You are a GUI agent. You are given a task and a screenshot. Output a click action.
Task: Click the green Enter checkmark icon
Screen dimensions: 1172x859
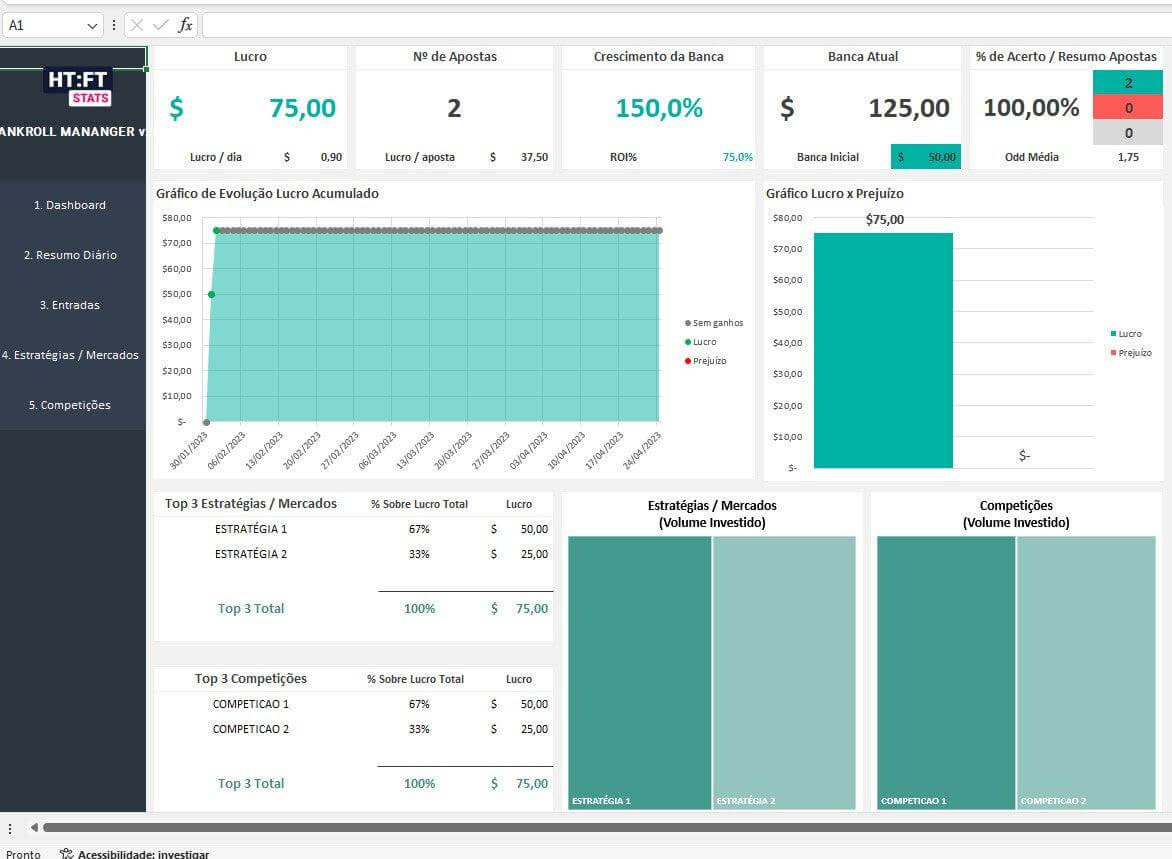click(x=158, y=25)
